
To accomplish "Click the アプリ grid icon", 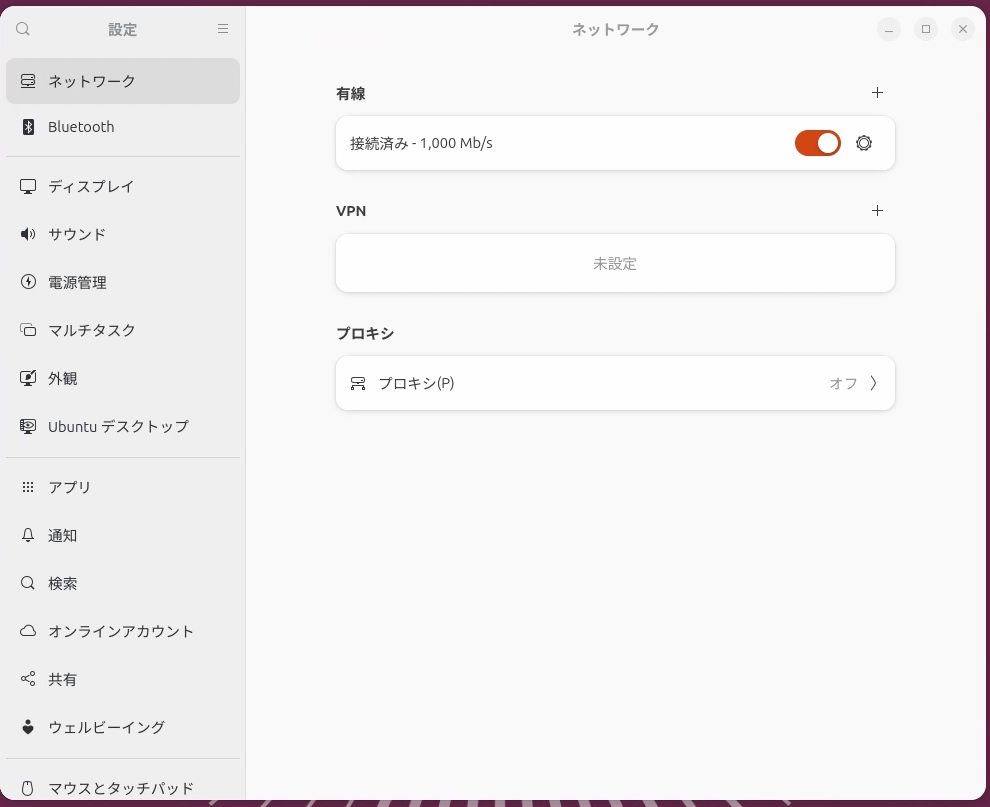I will click(x=28, y=487).
